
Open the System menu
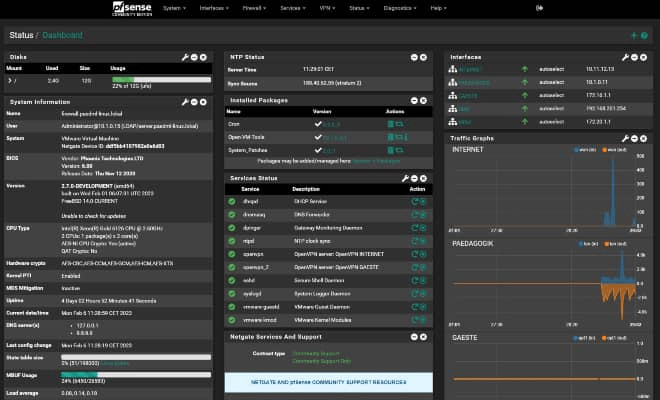point(174,8)
